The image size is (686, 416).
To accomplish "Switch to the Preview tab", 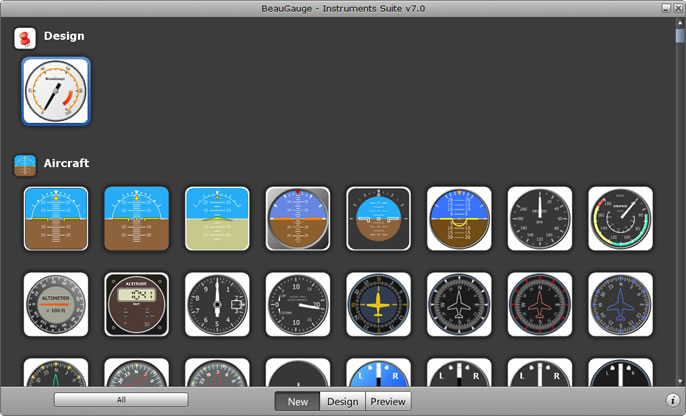I will click(x=388, y=402).
